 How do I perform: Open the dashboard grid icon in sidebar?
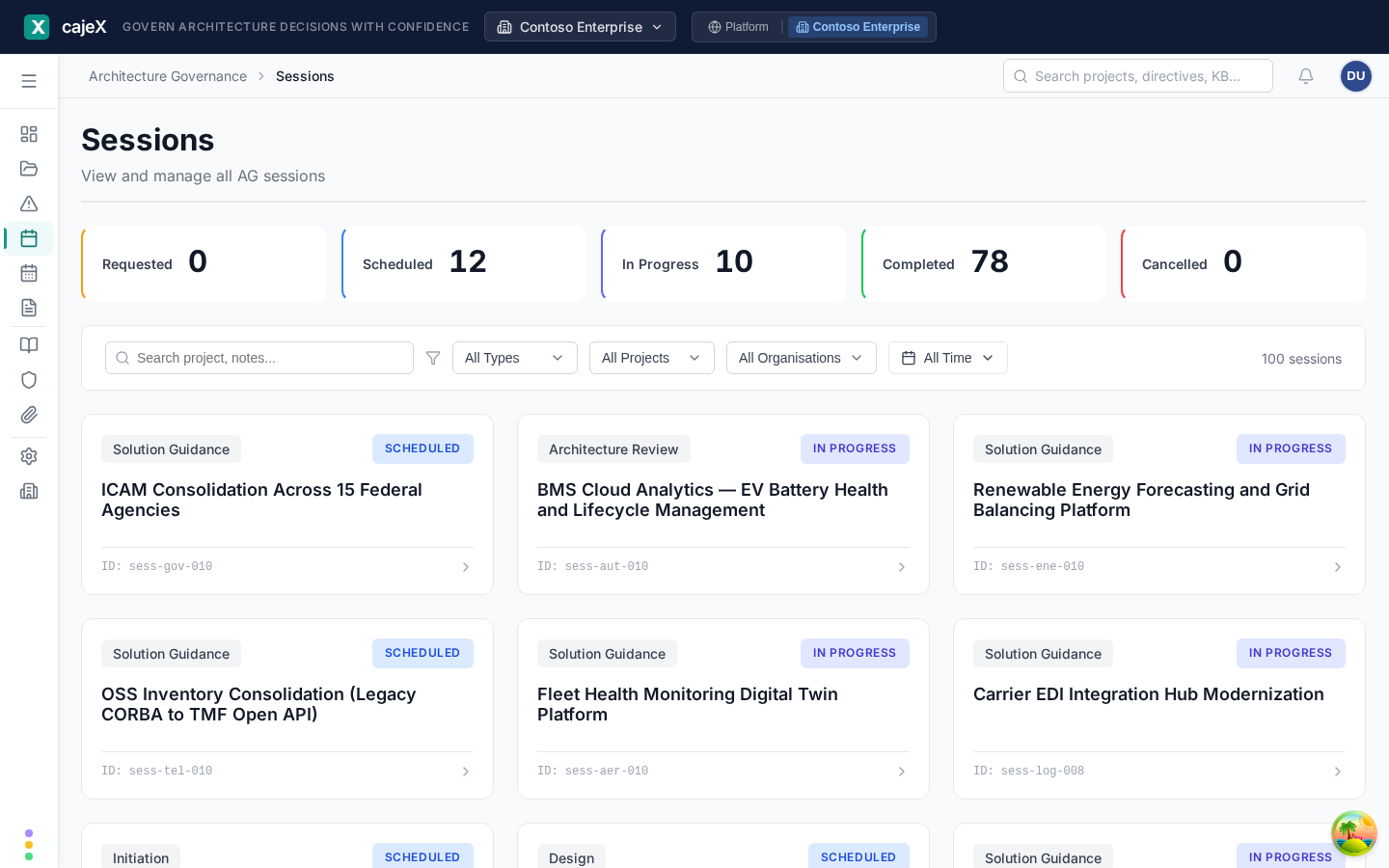[29, 134]
